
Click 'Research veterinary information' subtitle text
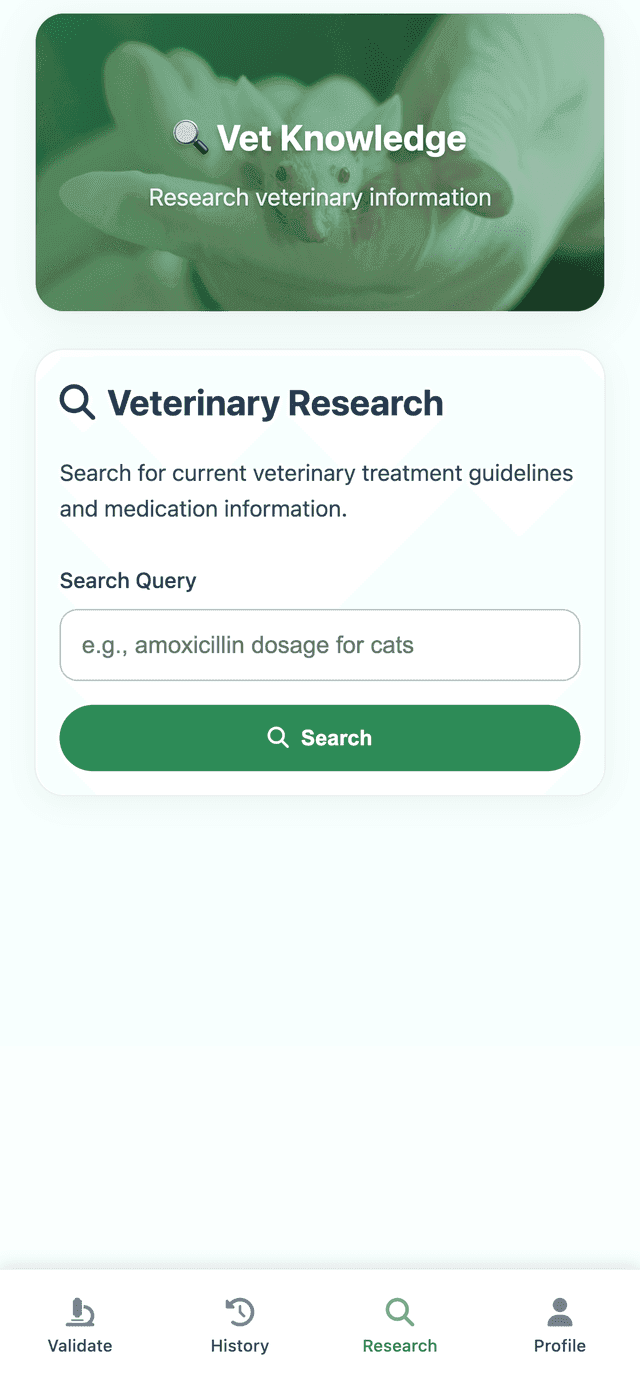pos(320,198)
